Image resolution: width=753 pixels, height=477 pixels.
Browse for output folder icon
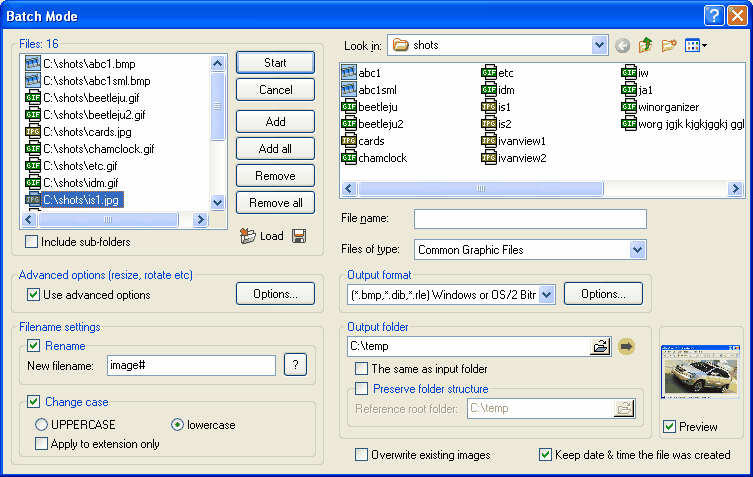pyautogui.click(x=600, y=346)
